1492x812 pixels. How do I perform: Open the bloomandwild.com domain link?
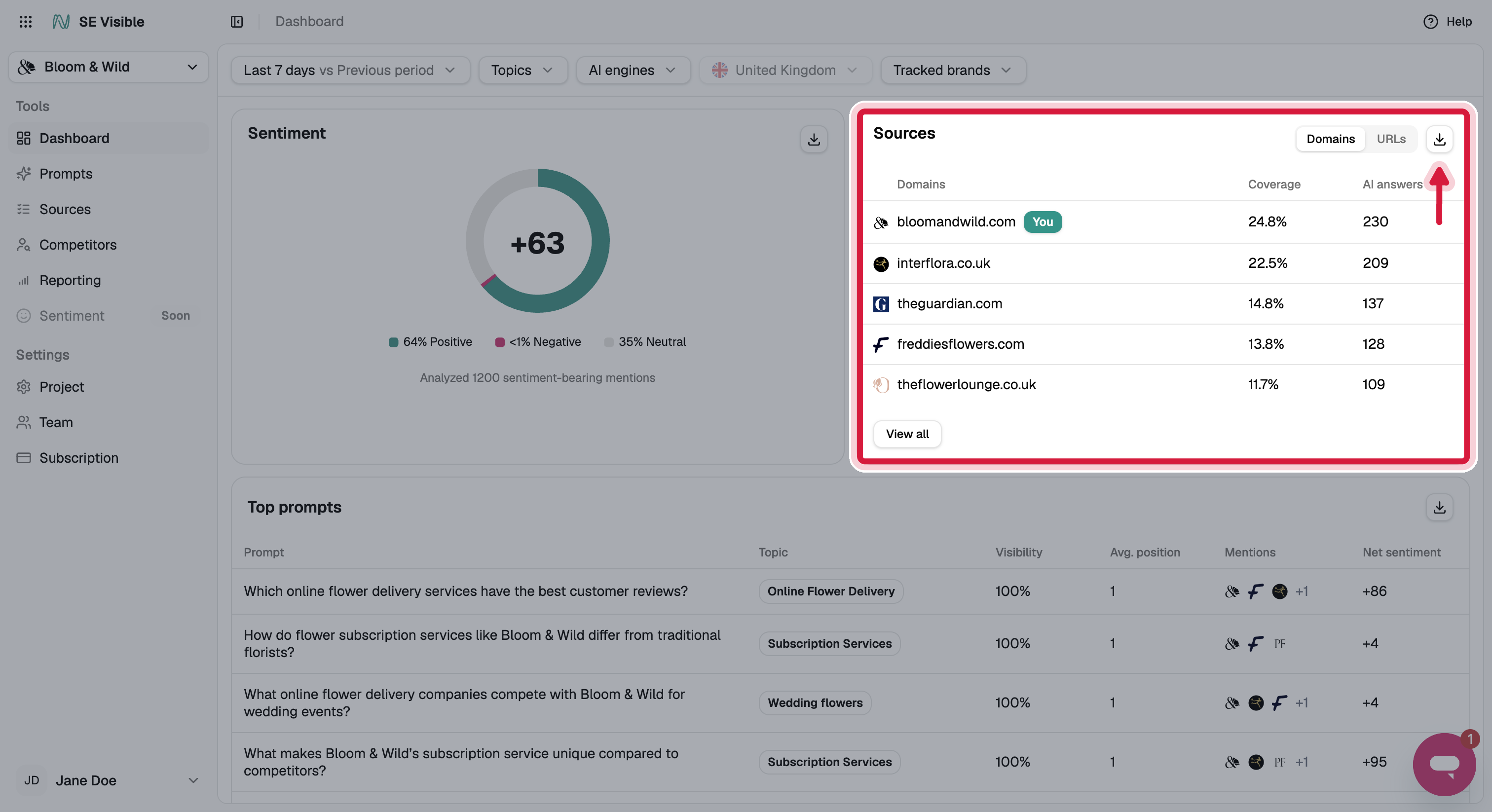[x=956, y=222]
